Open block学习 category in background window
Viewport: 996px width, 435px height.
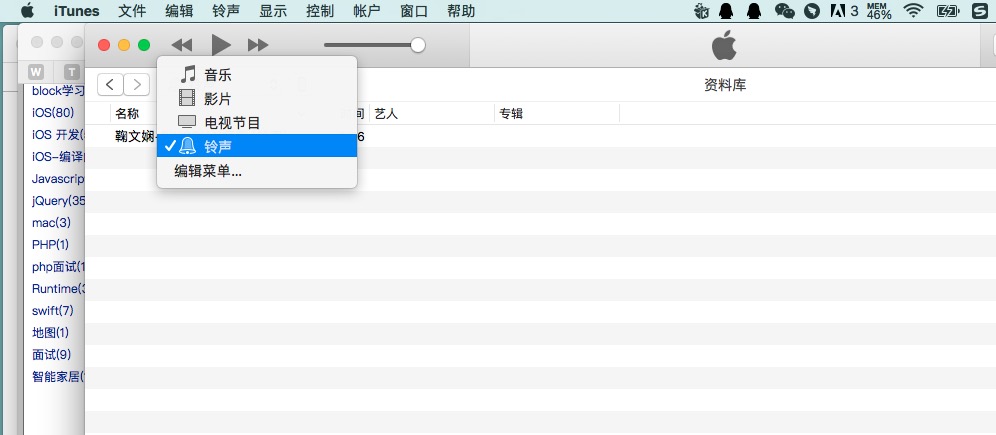(x=58, y=90)
